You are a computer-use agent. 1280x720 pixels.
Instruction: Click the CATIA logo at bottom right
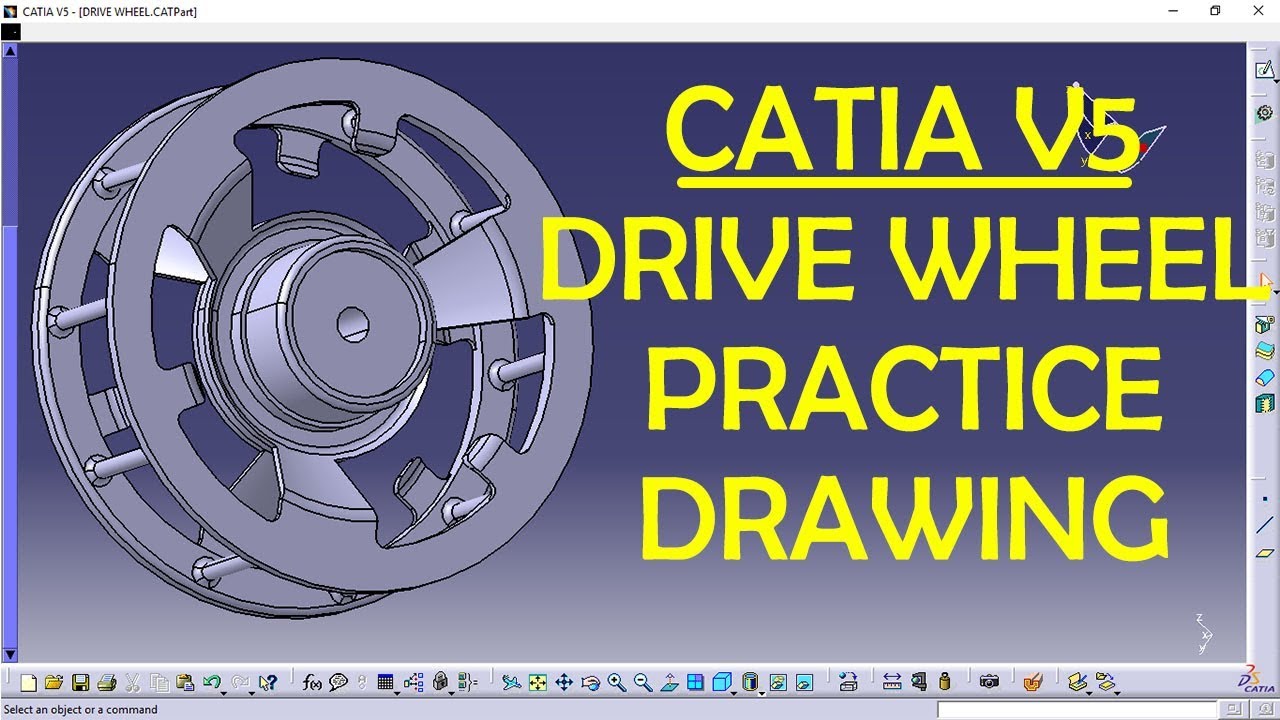[x=1256, y=679]
